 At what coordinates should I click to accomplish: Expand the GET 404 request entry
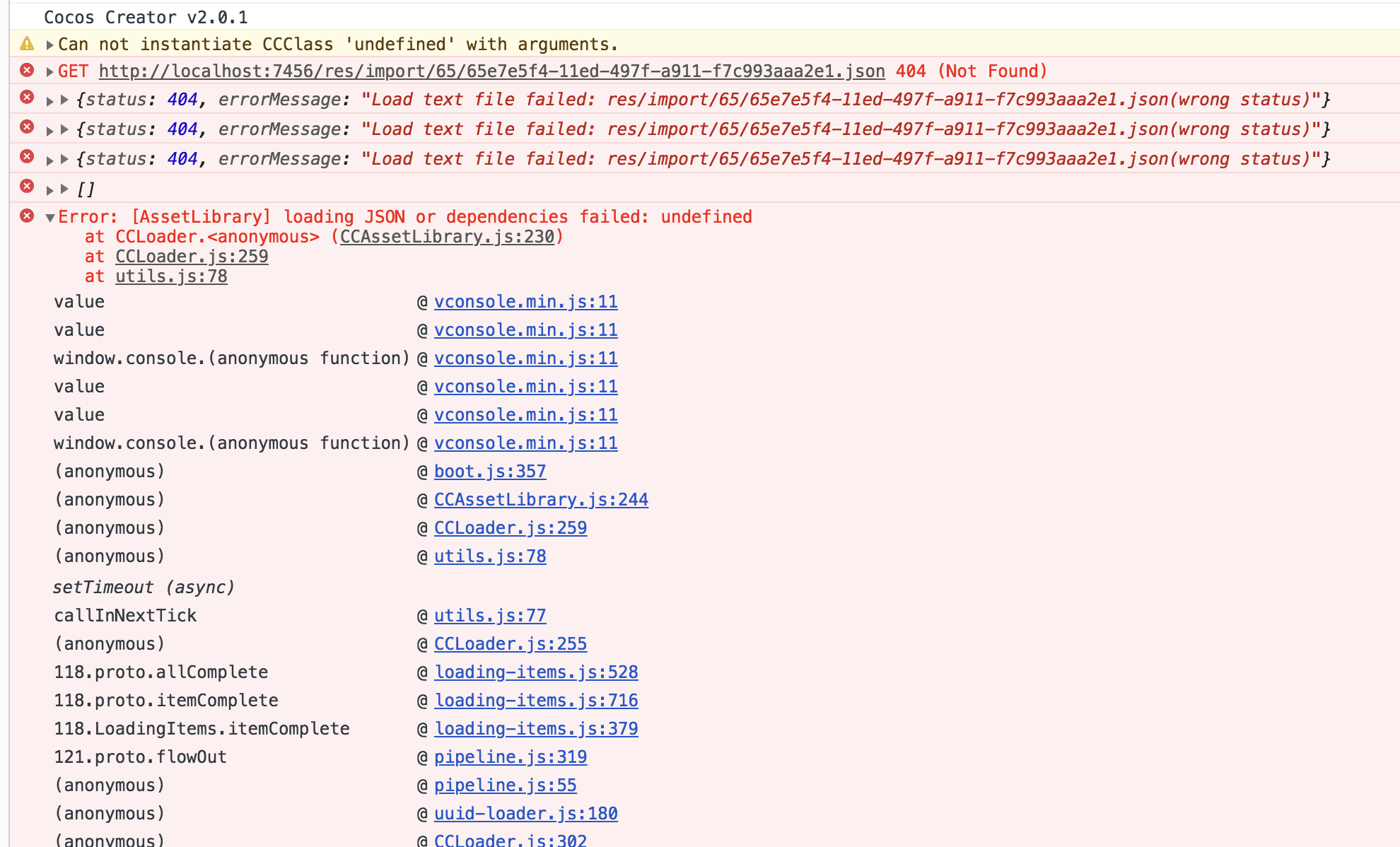[49, 71]
